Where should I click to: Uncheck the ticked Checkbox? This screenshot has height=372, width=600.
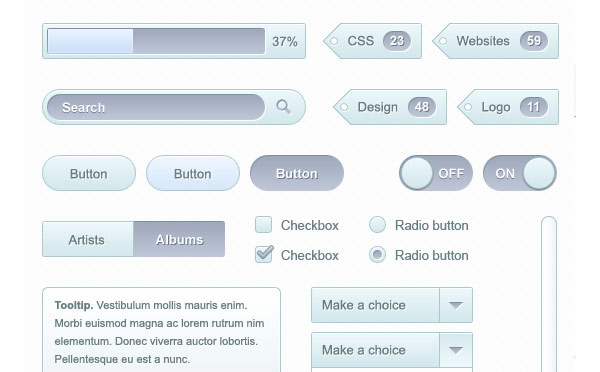(264, 255)
